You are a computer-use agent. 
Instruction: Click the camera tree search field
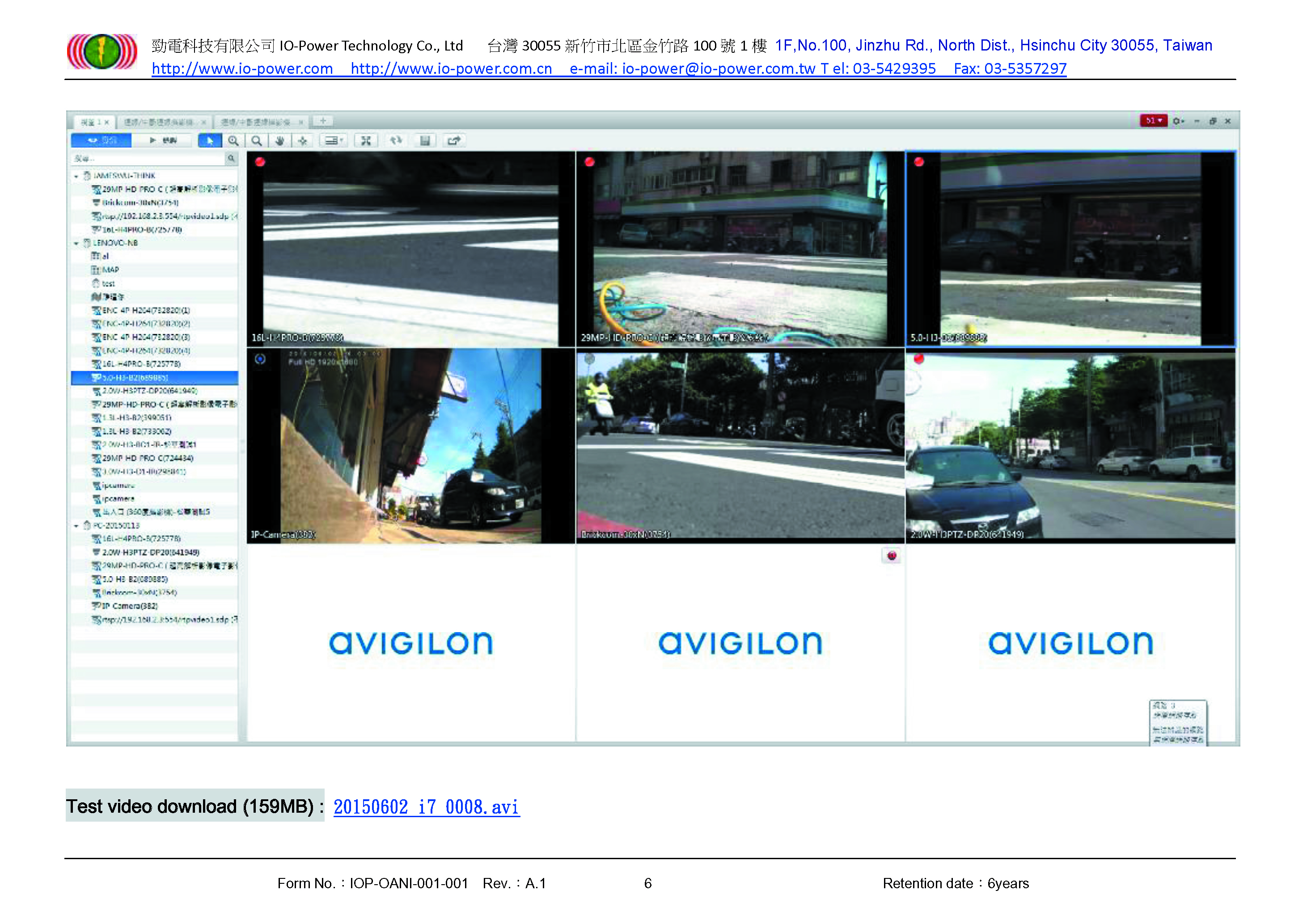148,158
